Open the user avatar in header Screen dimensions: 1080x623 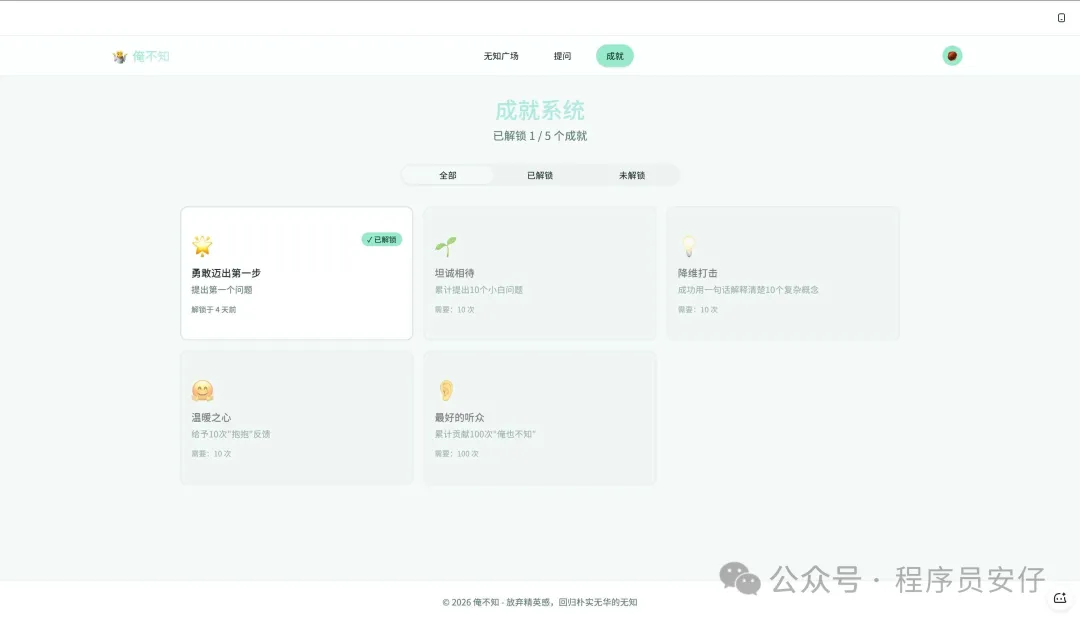[952, 56]
